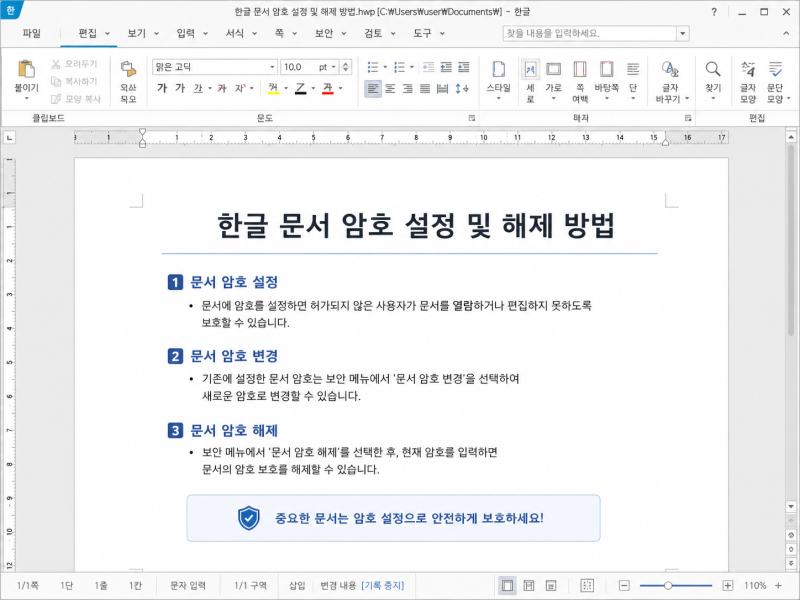Apply bold with the first 가 button
Viewport: 800px width, 600px height.
click(x=162, y=88)
